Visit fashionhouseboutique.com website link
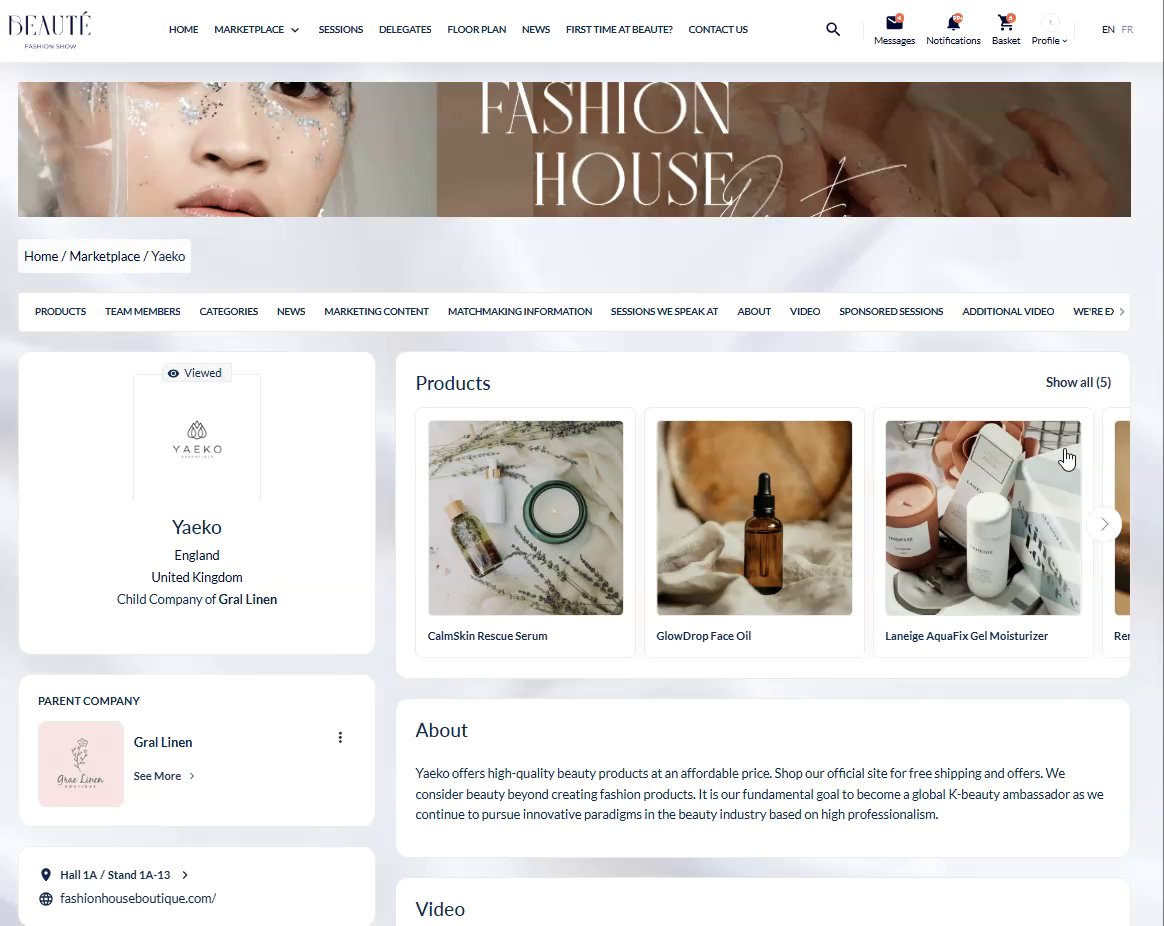Screen dimensions: 1164x926 point(138,899)
